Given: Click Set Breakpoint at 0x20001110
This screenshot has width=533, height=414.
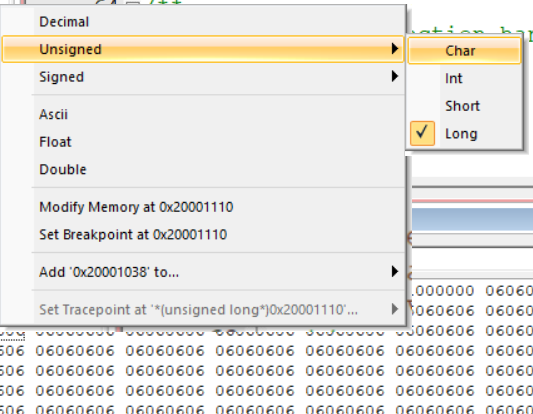Looking at the screenshot, I should point(203,235).
